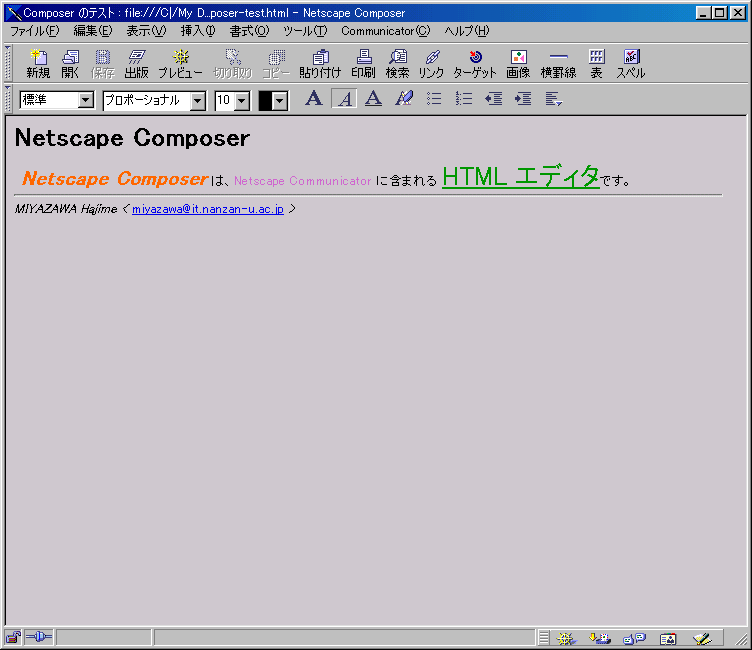Viewport: 752px width, 650px height.
Task: Toggle italic text formatting
Action: click(344, 99)
